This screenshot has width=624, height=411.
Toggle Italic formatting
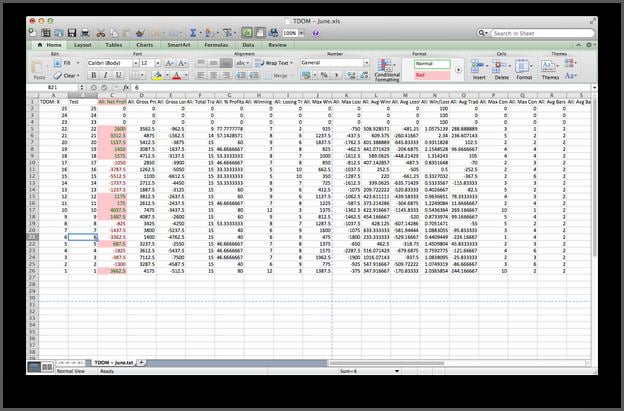pyautogui.click(x=105, y=75)
